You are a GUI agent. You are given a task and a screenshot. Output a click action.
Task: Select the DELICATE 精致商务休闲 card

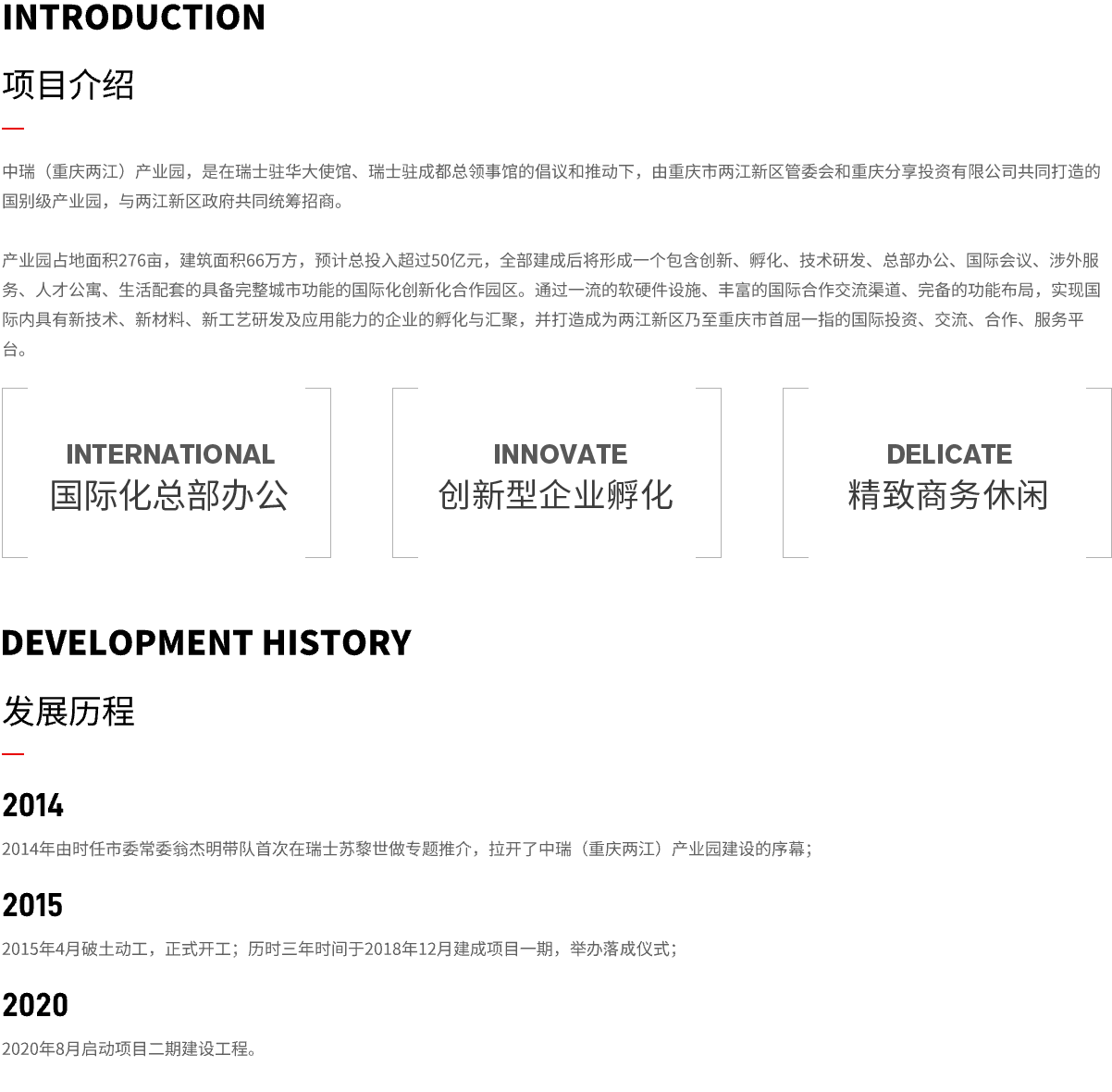coord(947,473)
